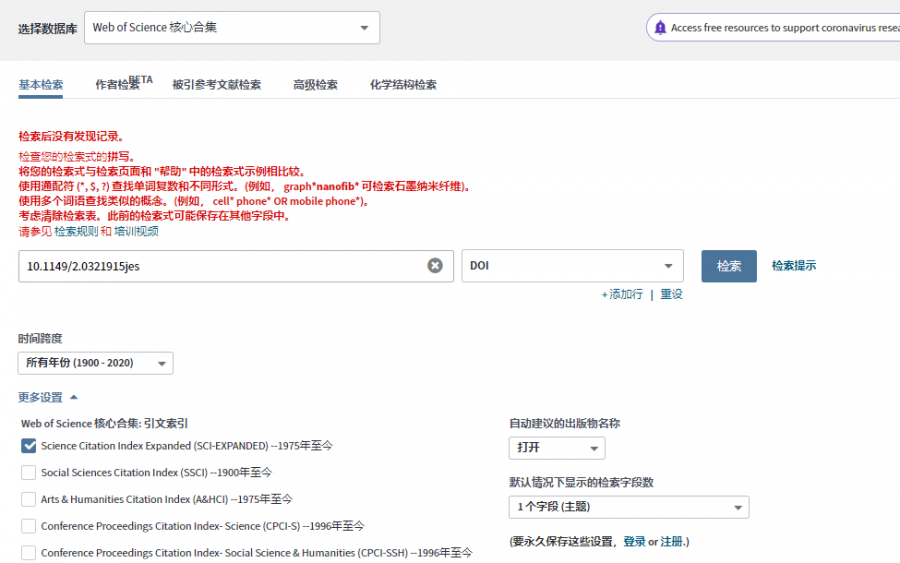Go to the 高级检索 tab
900x563 pixels.
[315, 85]
